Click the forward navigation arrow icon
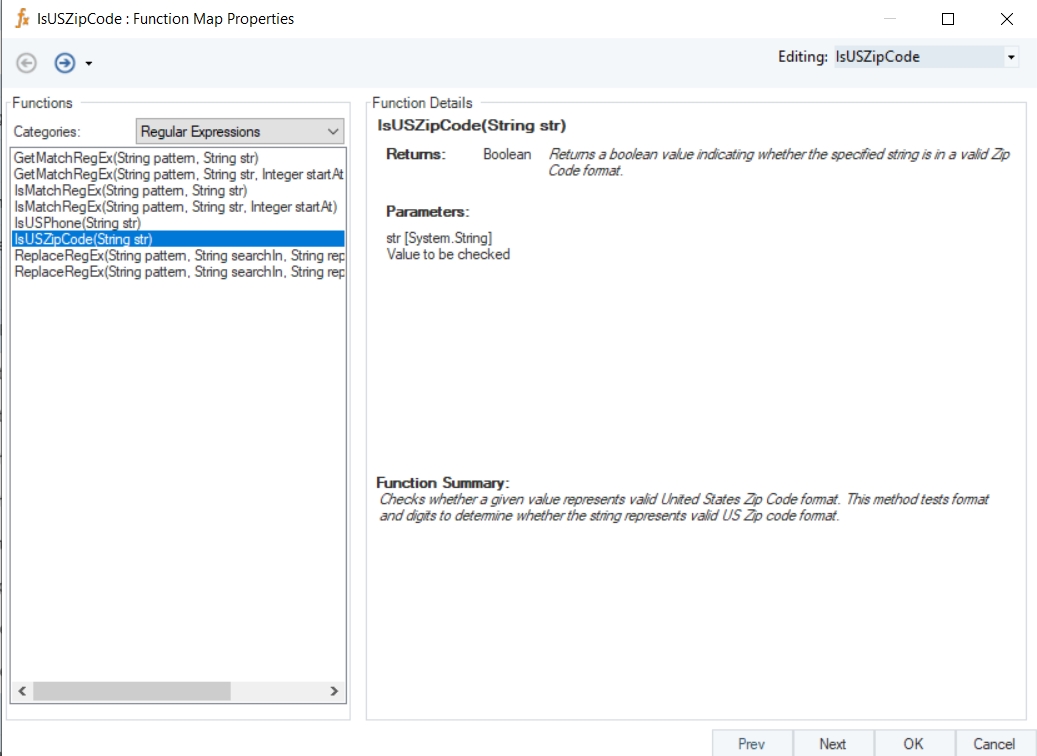This screenshot has height=756, width=1037. click(64, 63)
